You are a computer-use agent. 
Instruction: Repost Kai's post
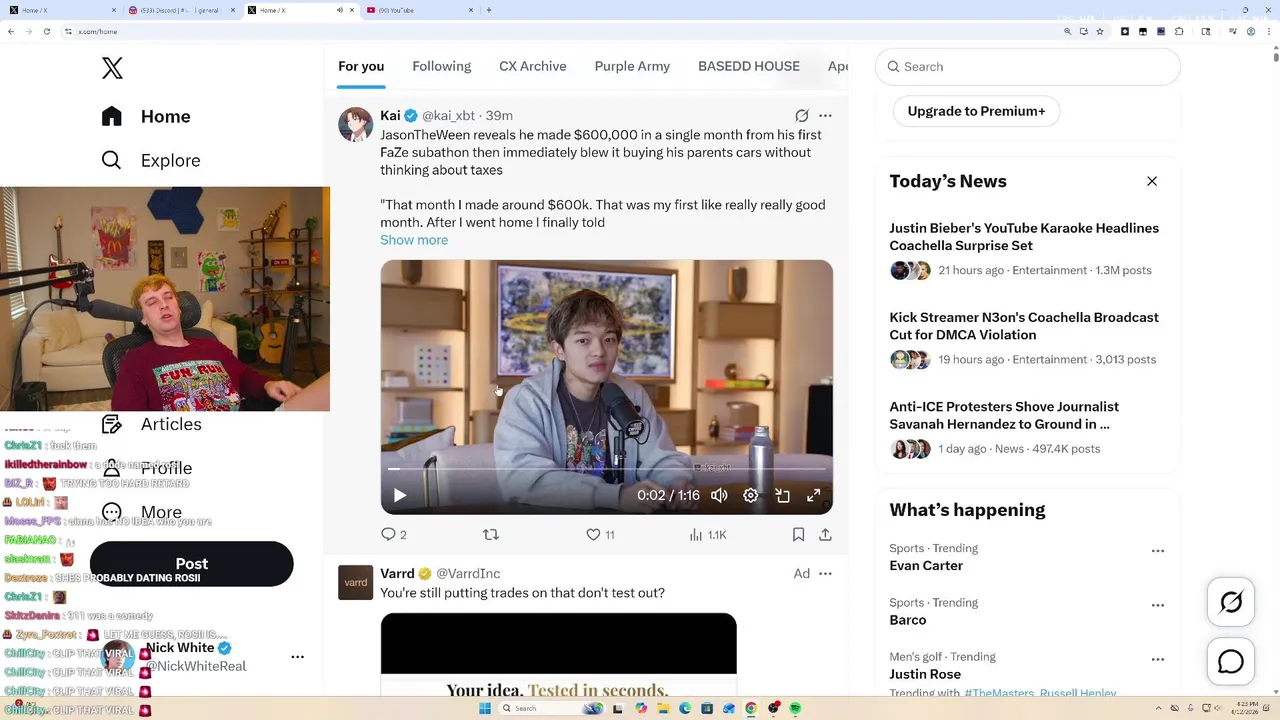(490, 535)
